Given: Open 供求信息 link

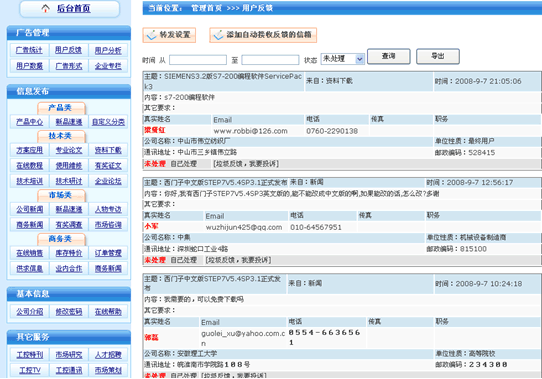Looking at the screenshot, I should pyautogui.click(x=29, y=268).
